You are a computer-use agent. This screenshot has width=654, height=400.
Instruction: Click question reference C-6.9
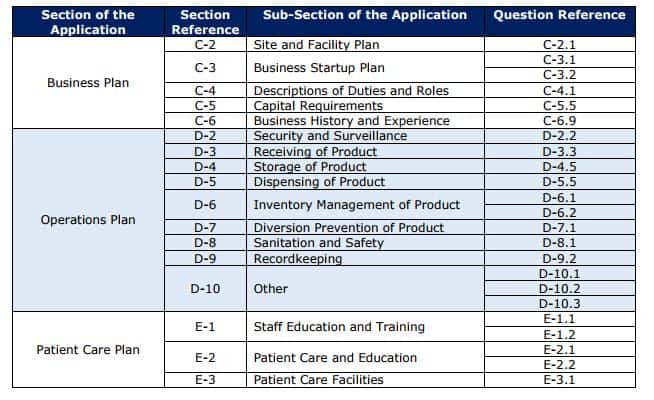click(x=559, y=121)
